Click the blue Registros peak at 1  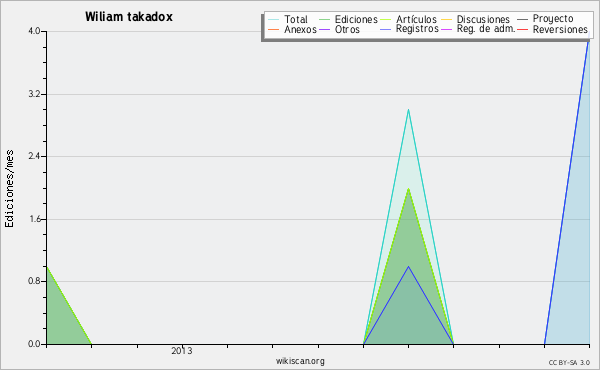click(408, 266)
